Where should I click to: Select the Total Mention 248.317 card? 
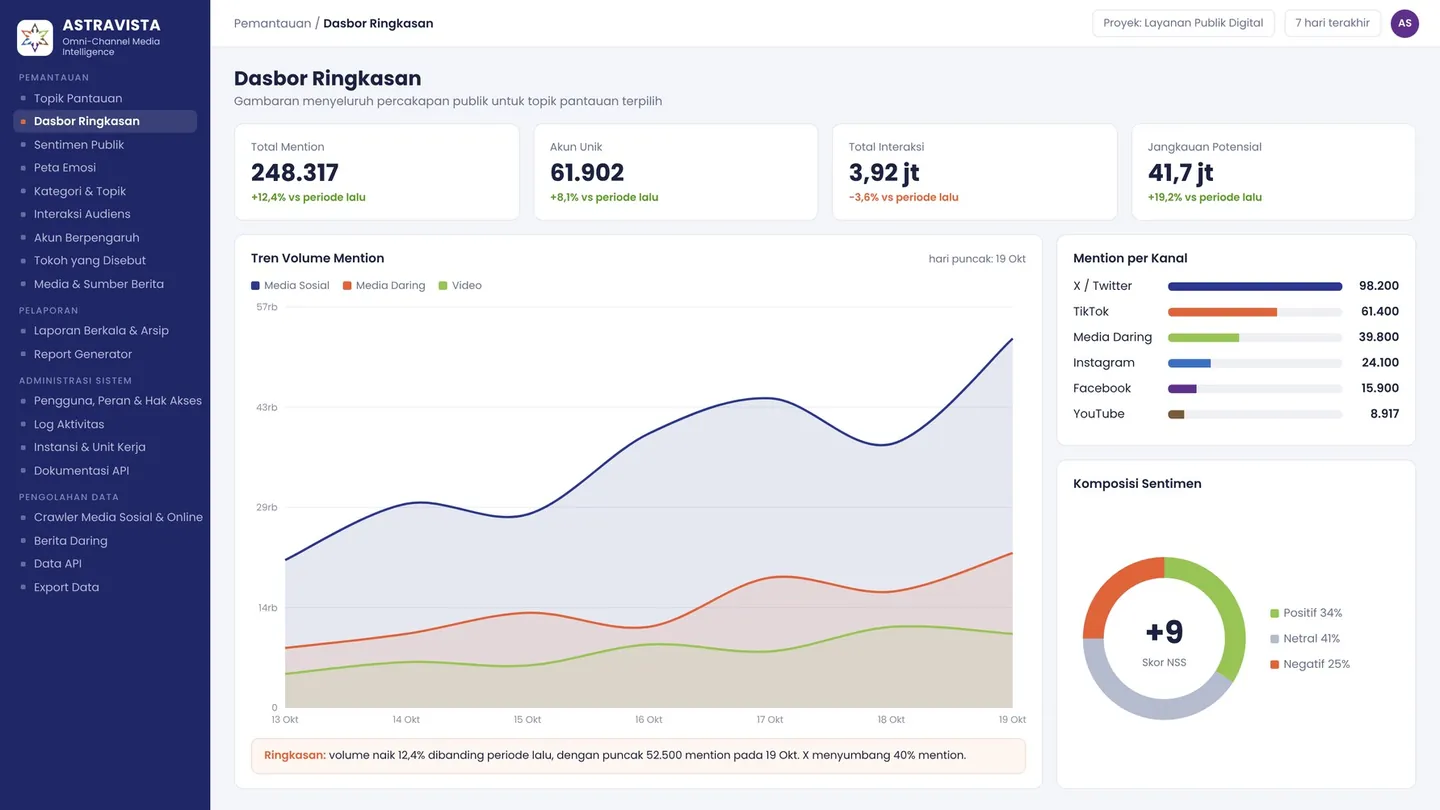[377, 172]
